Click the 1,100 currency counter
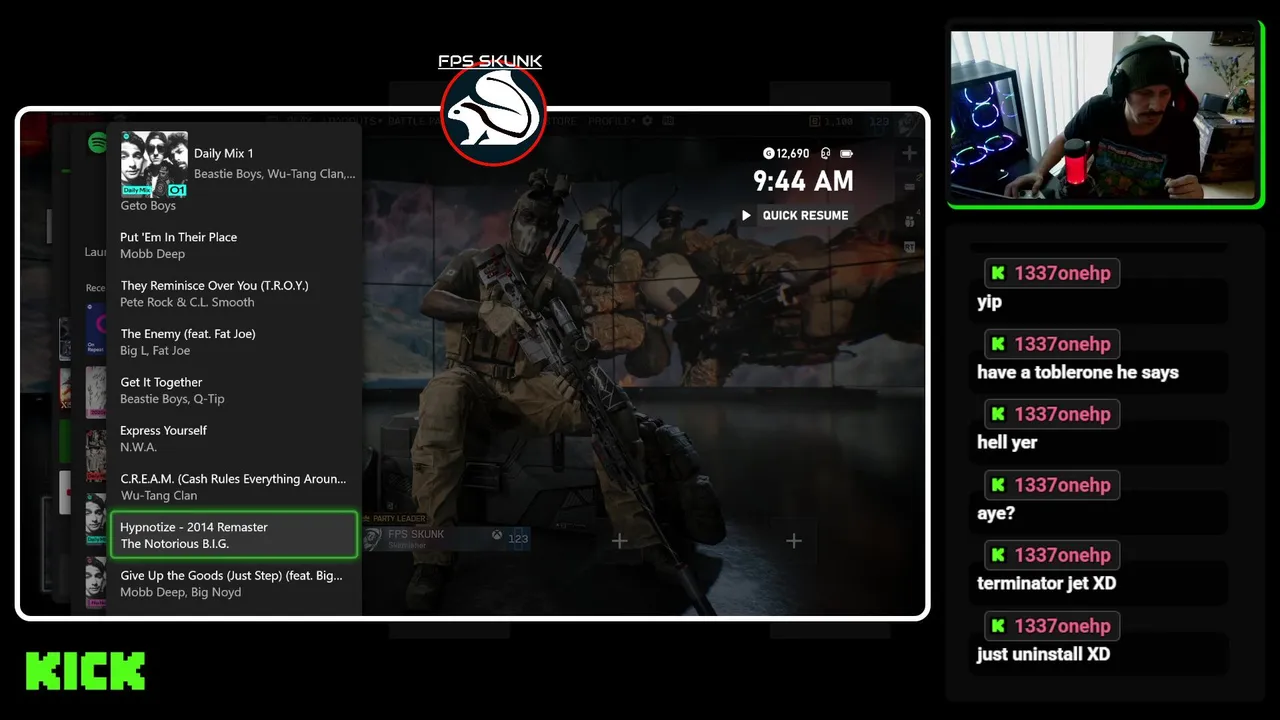Viewport: 1280px width, 720px height. click(831, 121)
